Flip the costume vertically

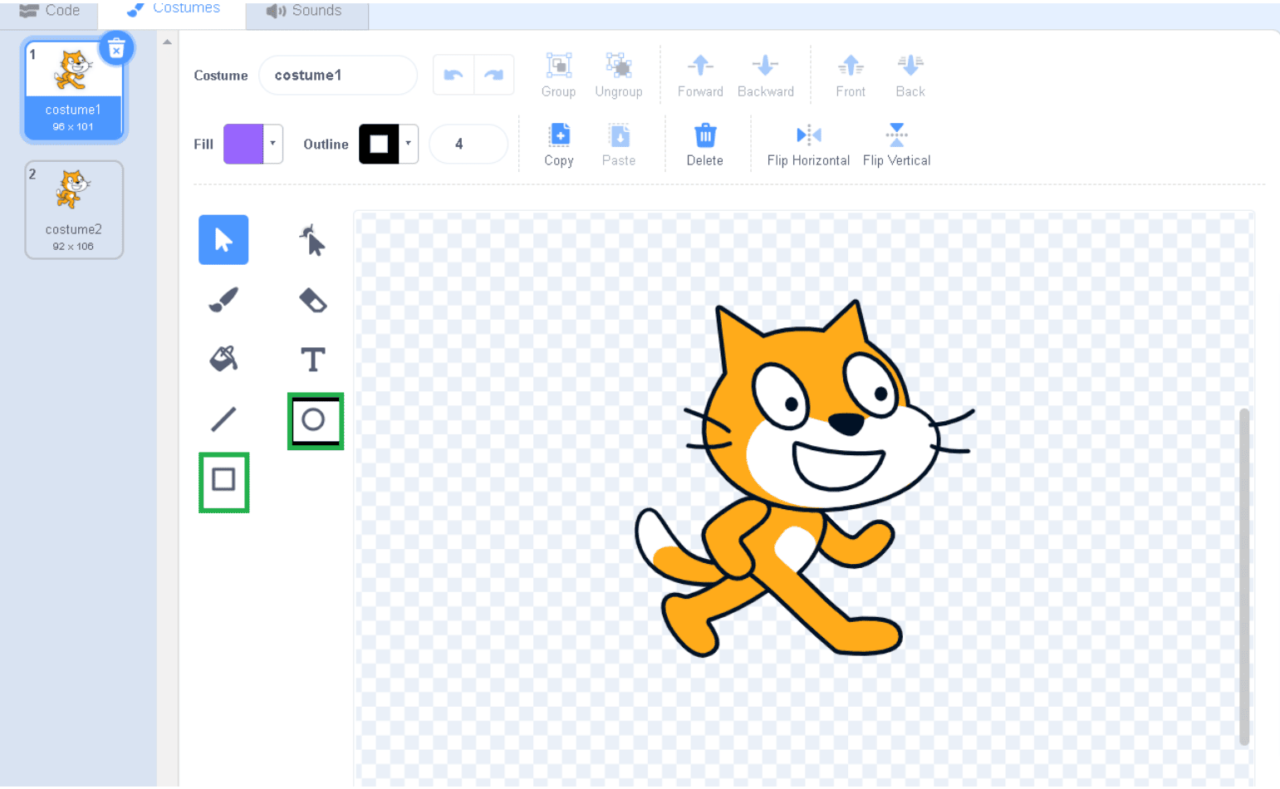pyautogui.click(x=896, y=143)
